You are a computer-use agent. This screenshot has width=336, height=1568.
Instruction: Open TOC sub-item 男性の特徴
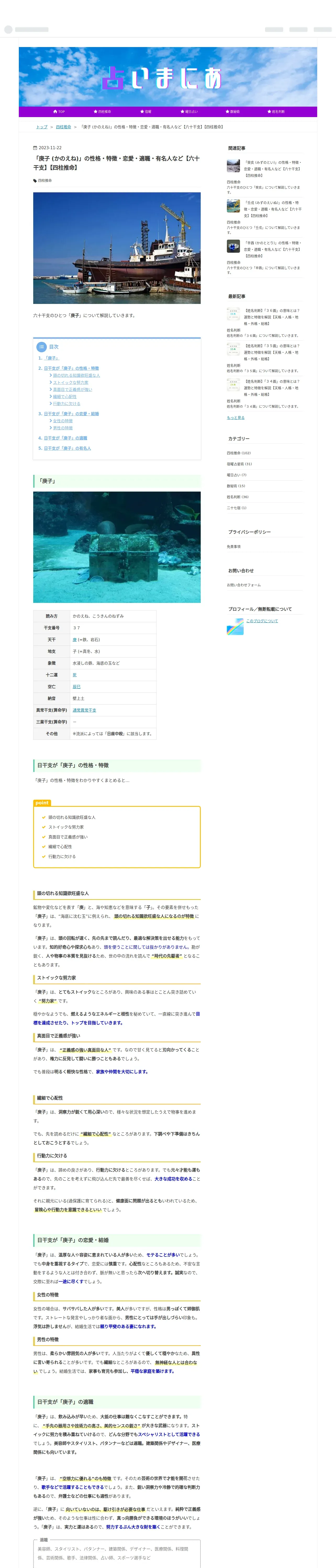pos(63,428)
